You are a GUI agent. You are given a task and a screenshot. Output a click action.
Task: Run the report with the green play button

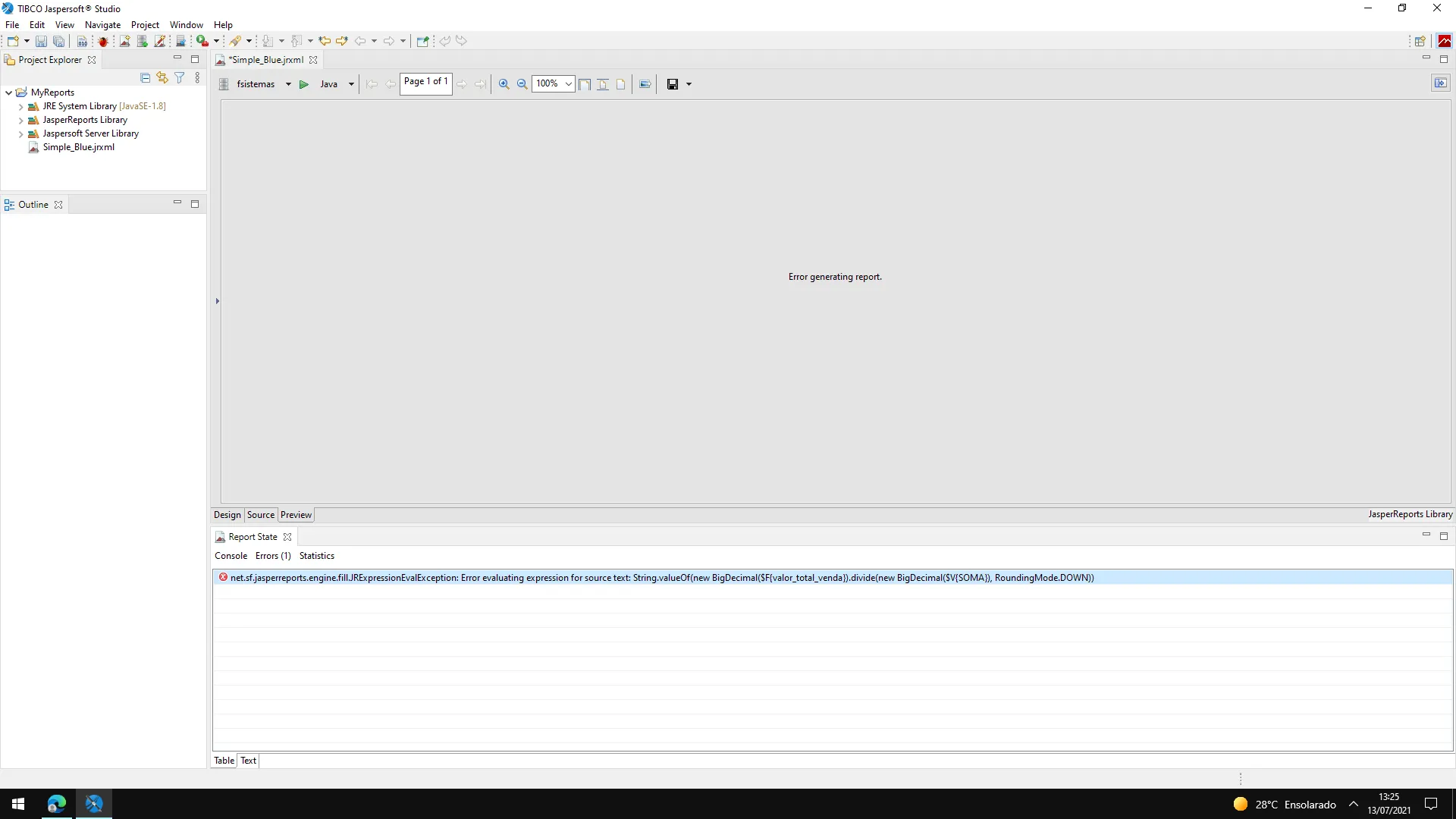tap(303, 84)
